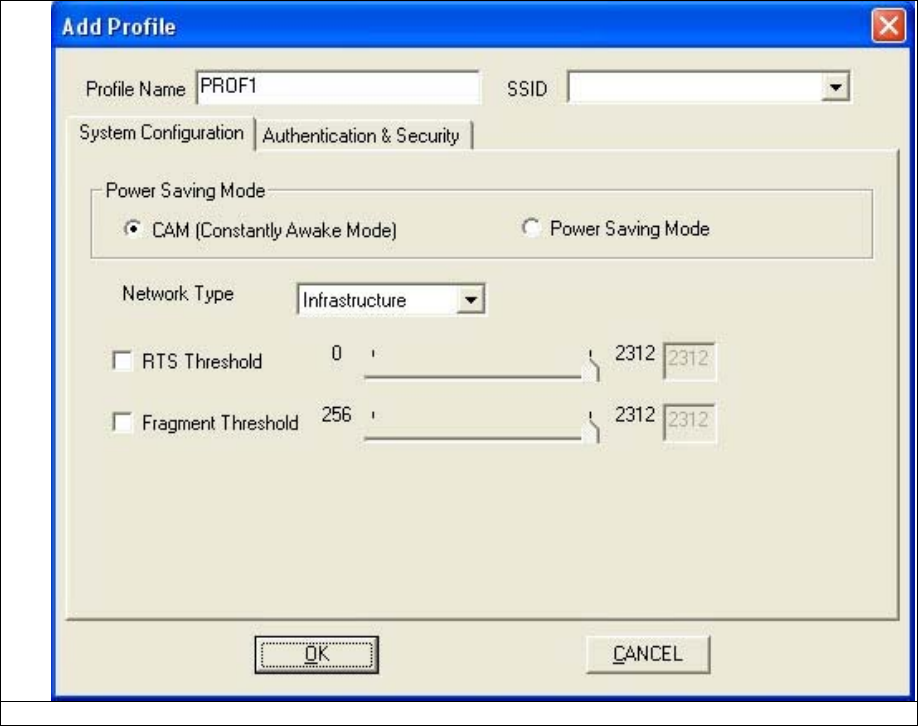
Task: Switch to the System Configuration tab
Action: point(161,133)
